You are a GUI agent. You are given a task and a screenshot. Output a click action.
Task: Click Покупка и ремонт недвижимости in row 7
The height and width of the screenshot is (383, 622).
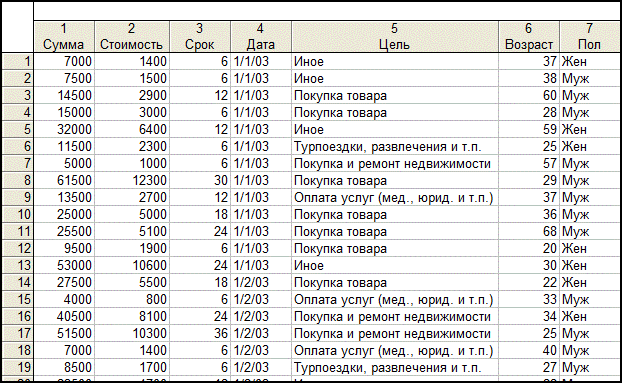coord(395,163)
